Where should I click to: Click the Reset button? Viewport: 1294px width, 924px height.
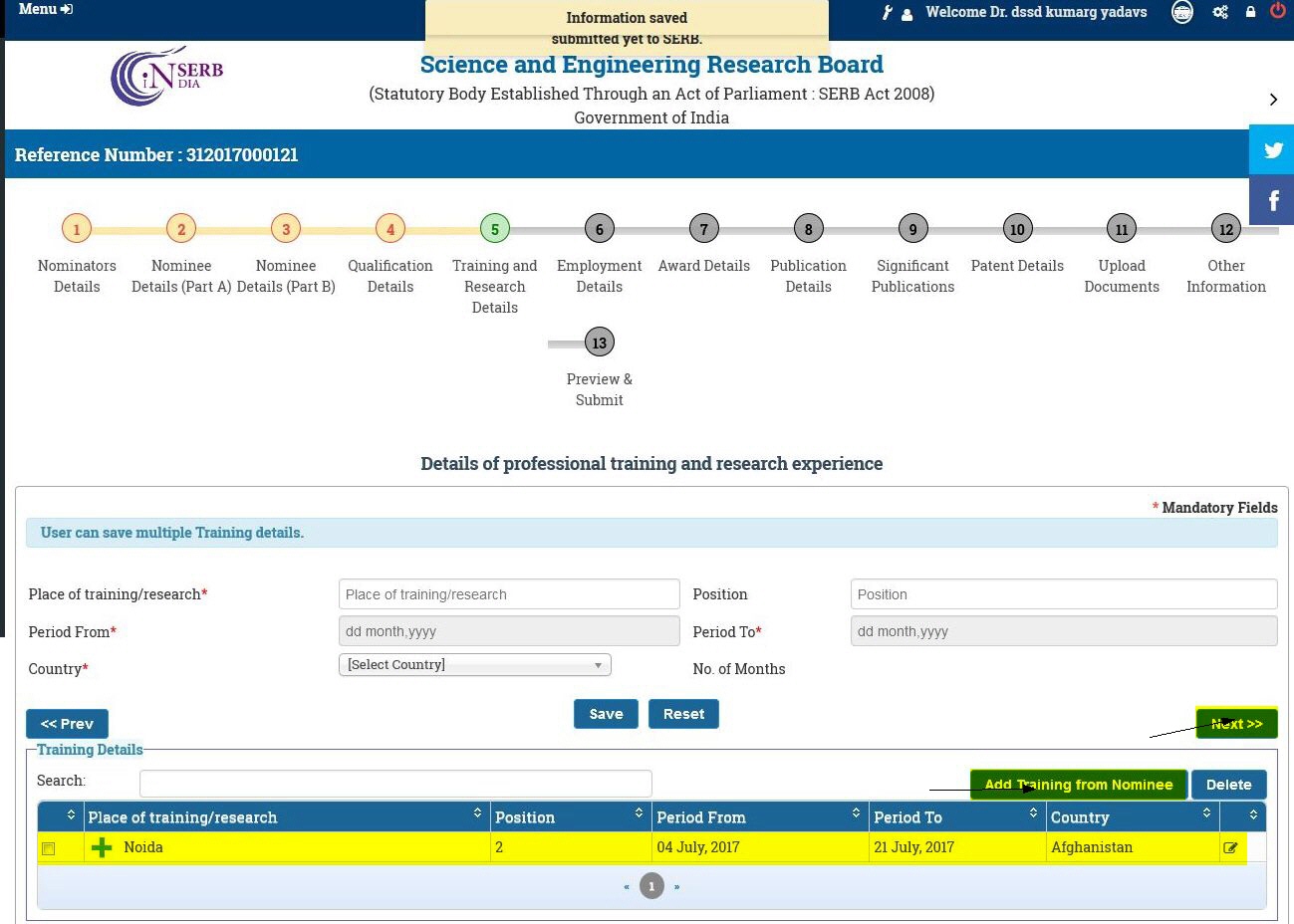point(683,714)
